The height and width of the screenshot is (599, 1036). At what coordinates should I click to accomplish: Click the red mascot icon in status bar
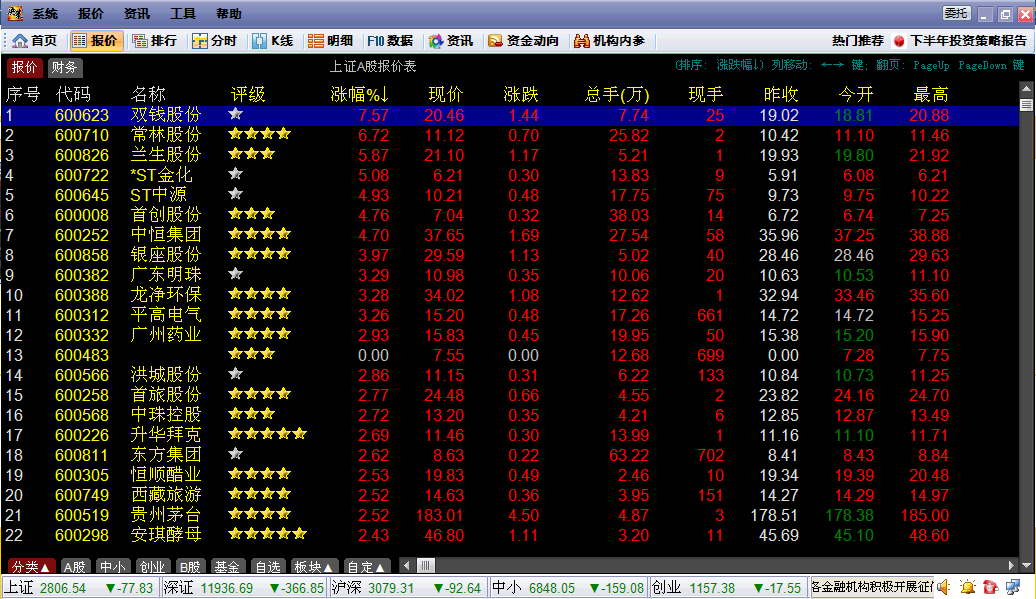pyautogui.click(x=990, y=586)
